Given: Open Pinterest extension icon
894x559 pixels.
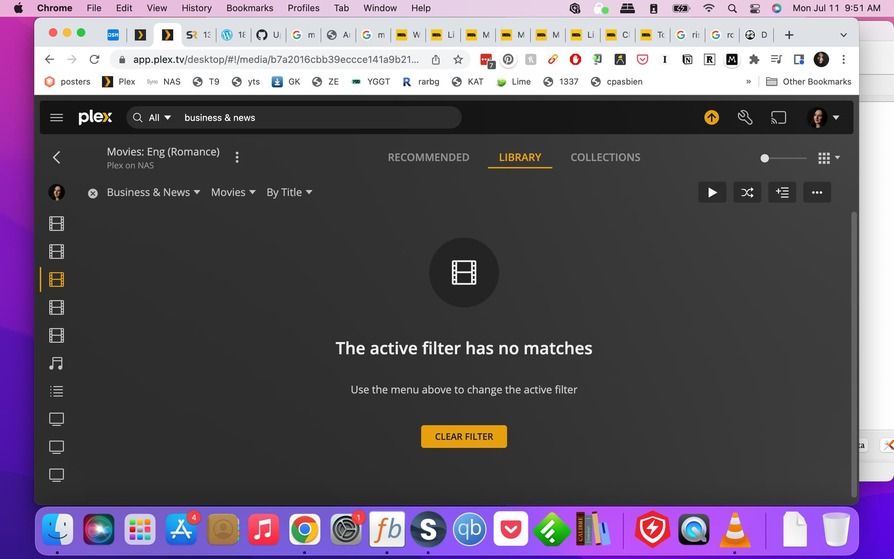Looking at the screenshot, I should [507, 59].
